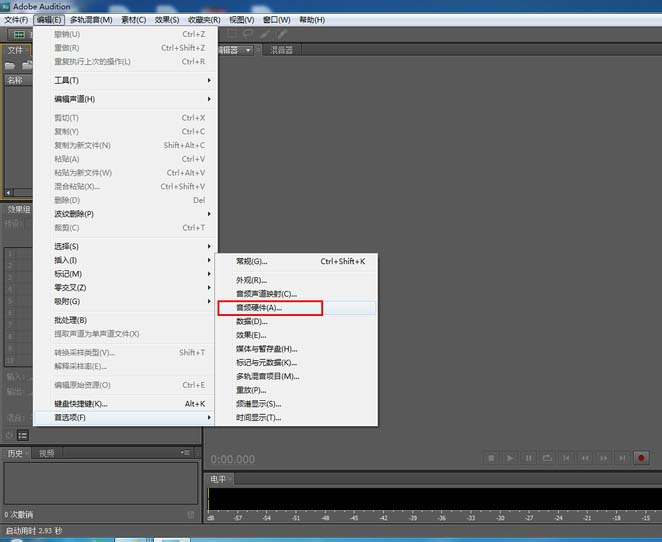Image resolution: width=662 pixels, height=542 pixels.
Task: Select 批处理(B) from the edit menu
Action: point(125,320)
